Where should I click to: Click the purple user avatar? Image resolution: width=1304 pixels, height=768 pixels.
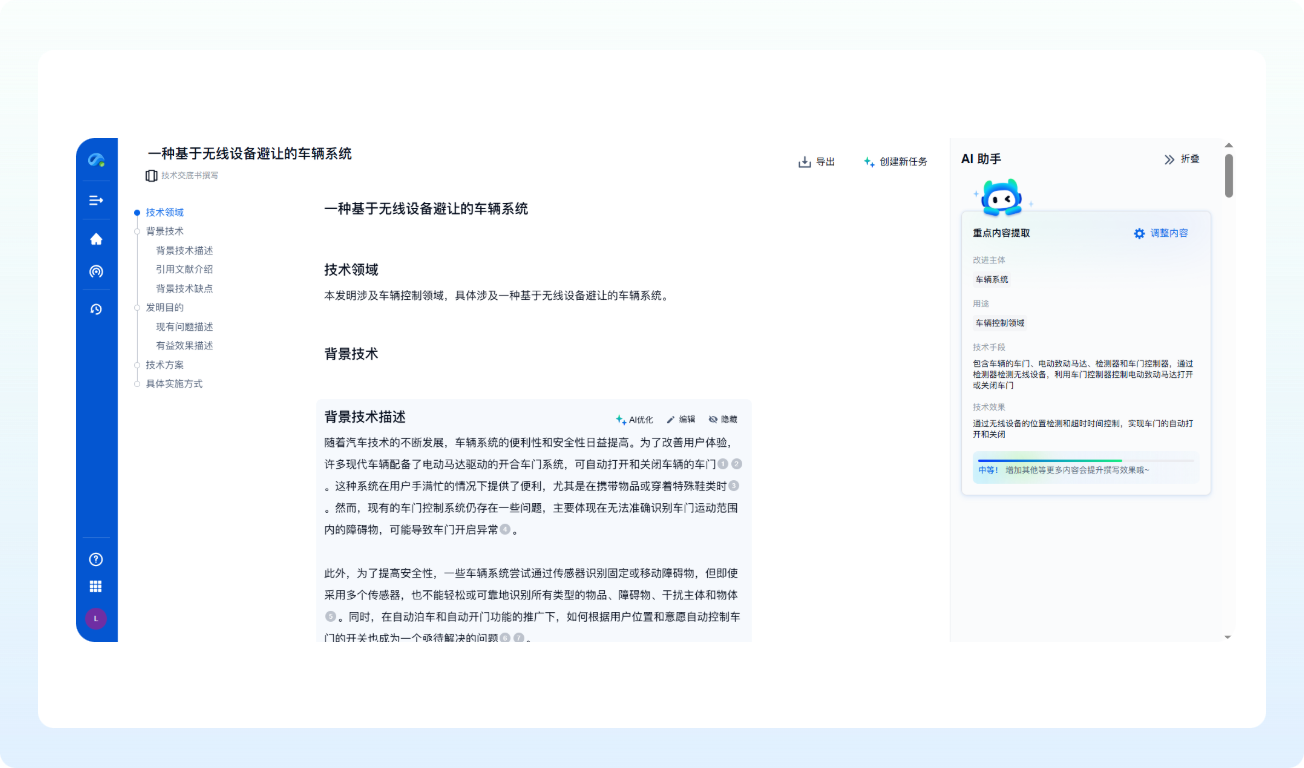tap(96, 618)
